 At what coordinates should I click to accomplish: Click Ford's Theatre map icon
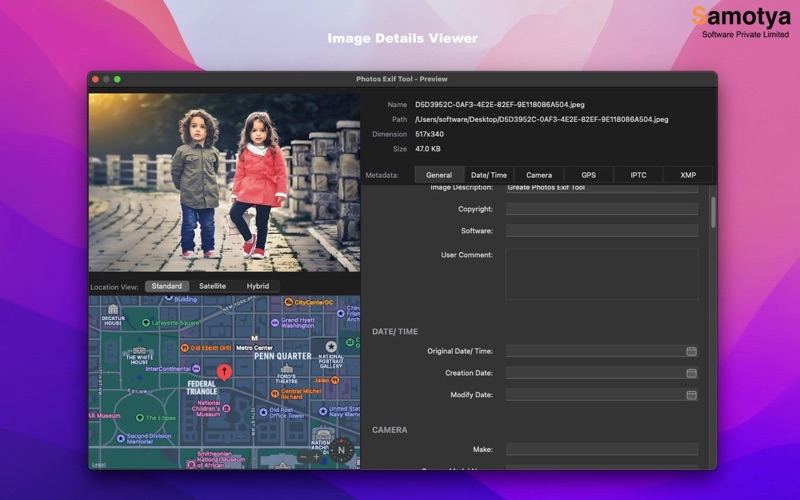pyautogui.click(x=287, y=369)
